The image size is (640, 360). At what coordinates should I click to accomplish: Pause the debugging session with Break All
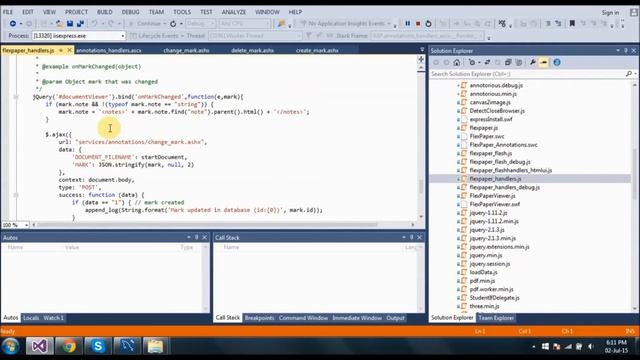coord(407,24)
